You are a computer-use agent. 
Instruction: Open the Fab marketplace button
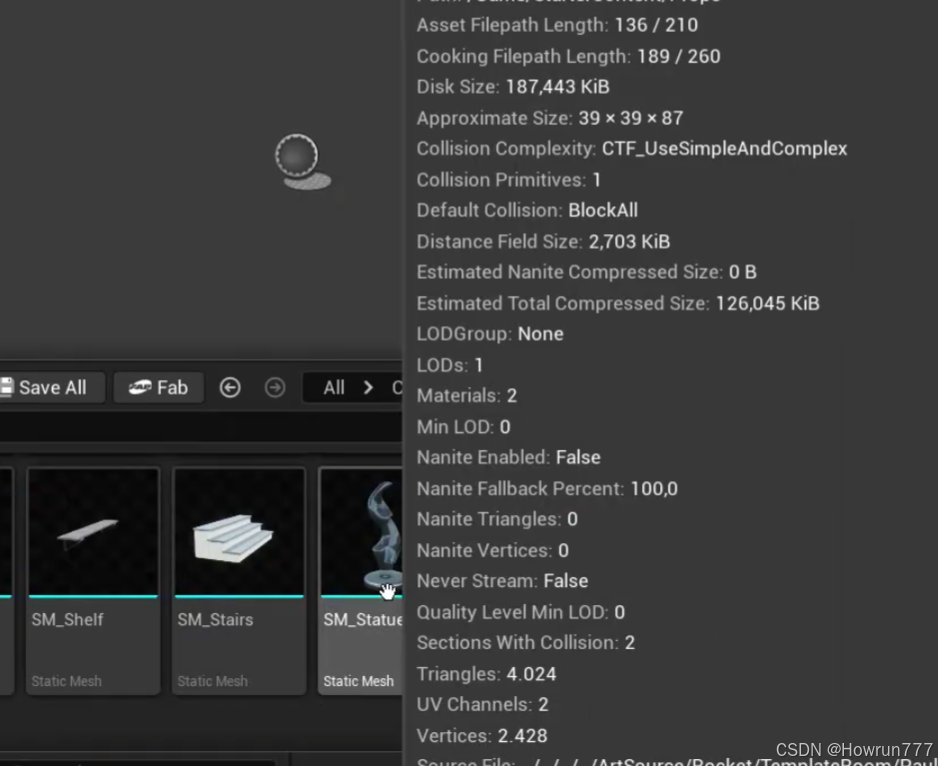[x=159, y=388]
